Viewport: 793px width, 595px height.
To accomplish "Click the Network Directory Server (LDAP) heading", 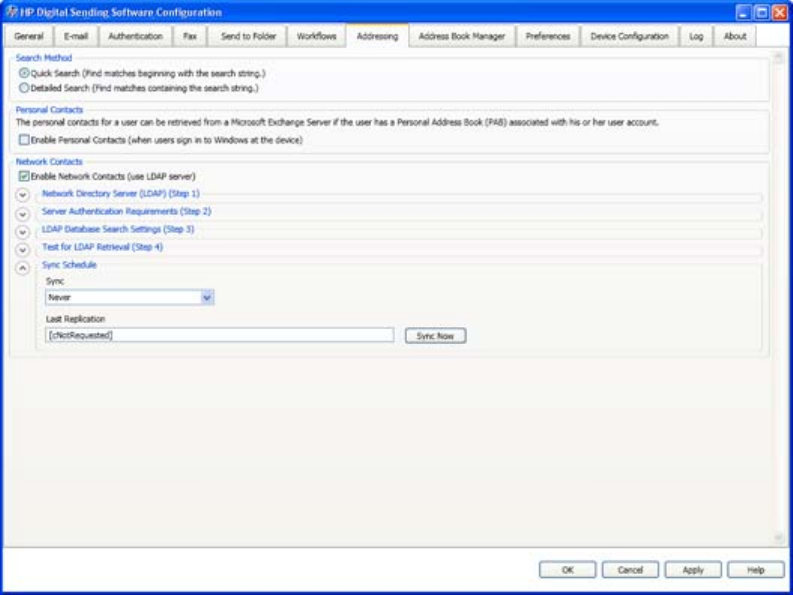I will point(121,193).
